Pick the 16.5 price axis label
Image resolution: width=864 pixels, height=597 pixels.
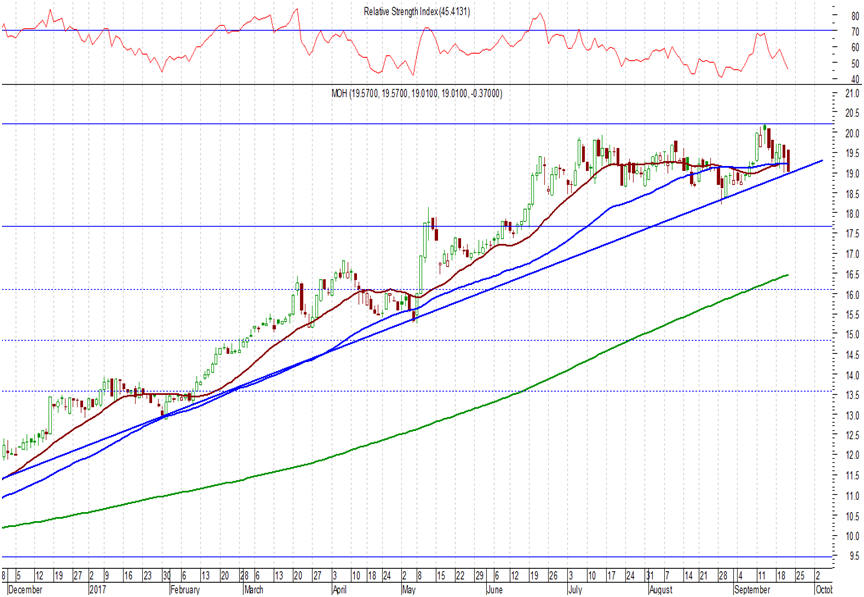pos(853,275)
